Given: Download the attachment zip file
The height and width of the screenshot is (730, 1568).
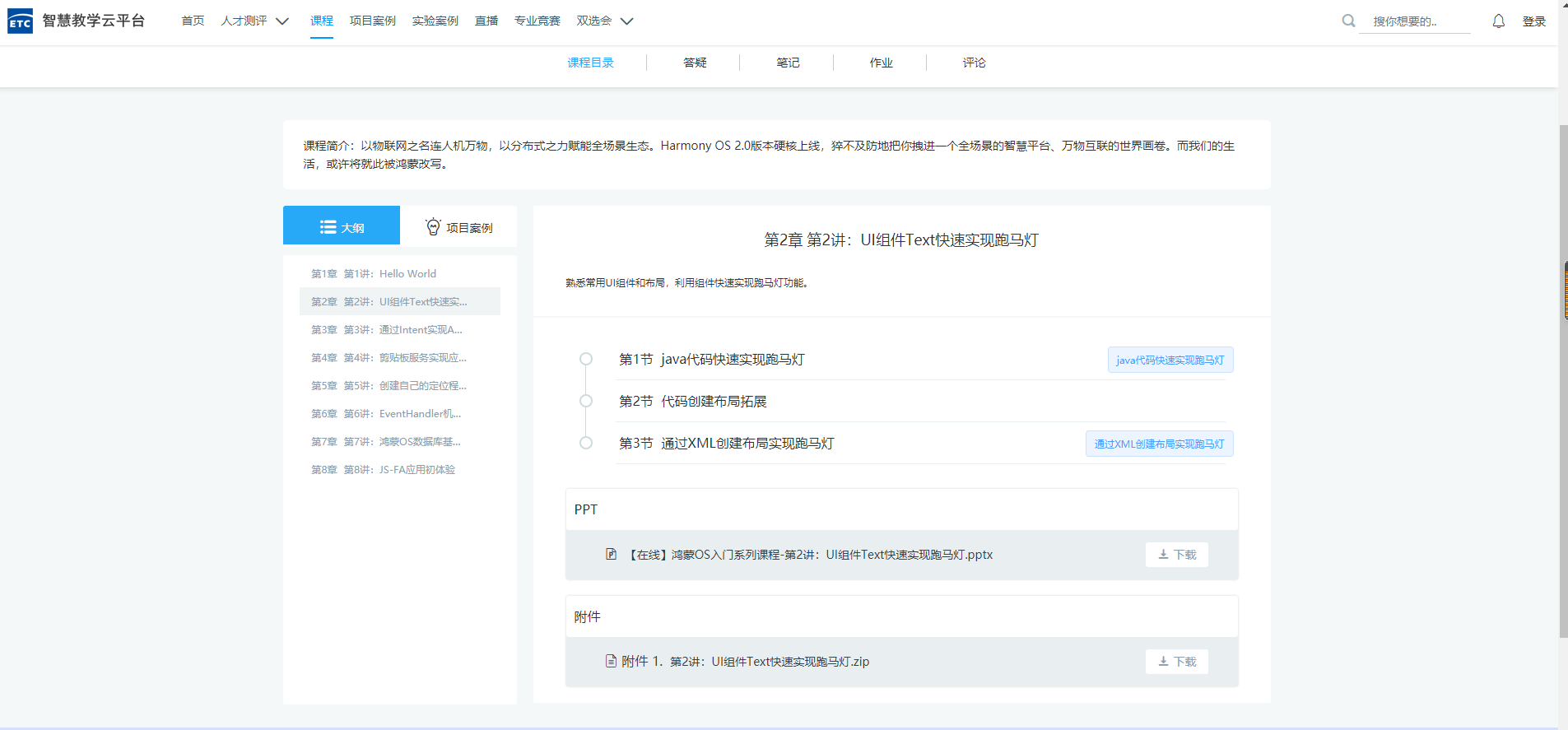Looking at the screenshot, I should pos(1177,662).
